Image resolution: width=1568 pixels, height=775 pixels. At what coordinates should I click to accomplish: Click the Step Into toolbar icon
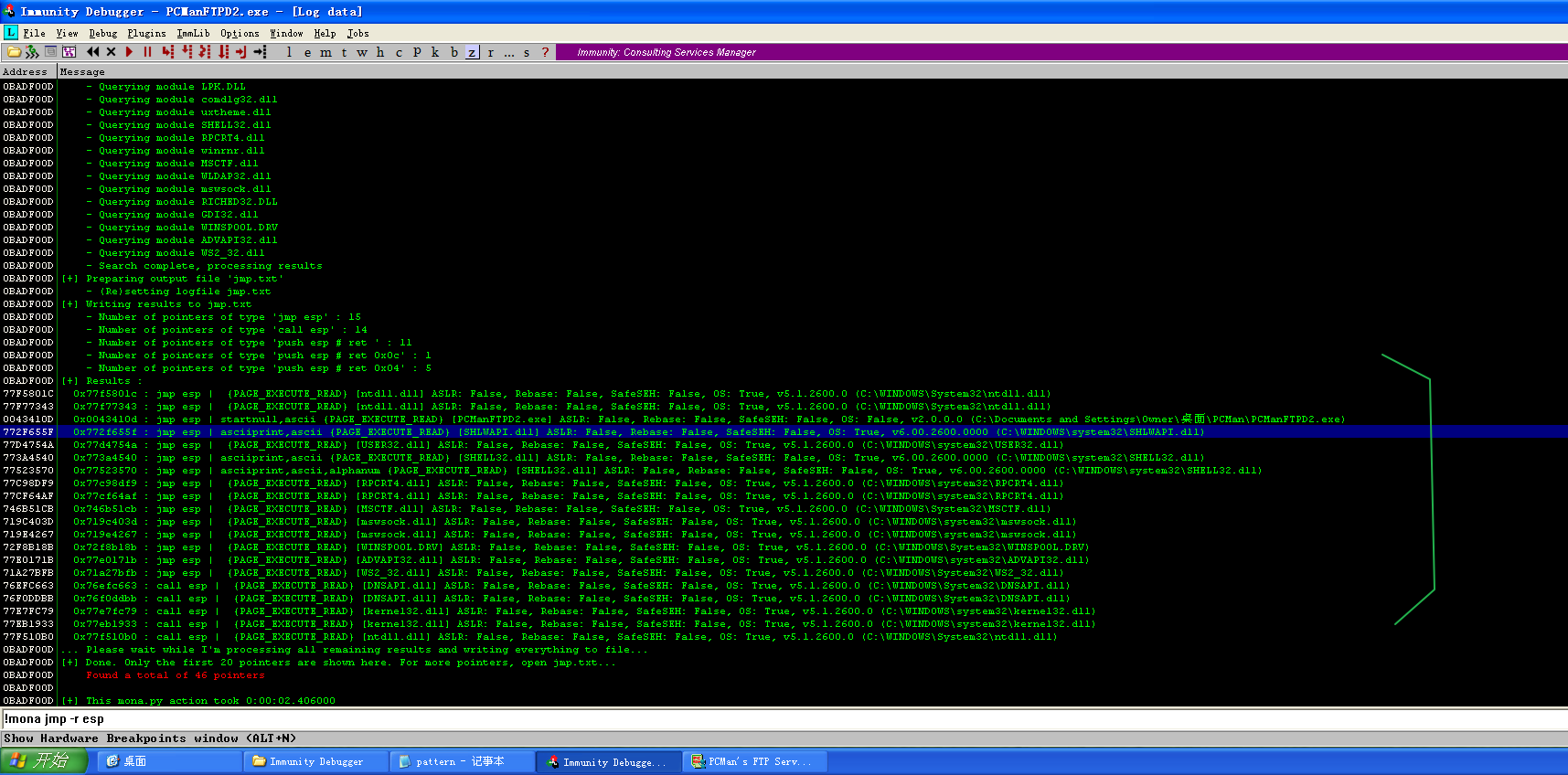click(x=167, y=52)
